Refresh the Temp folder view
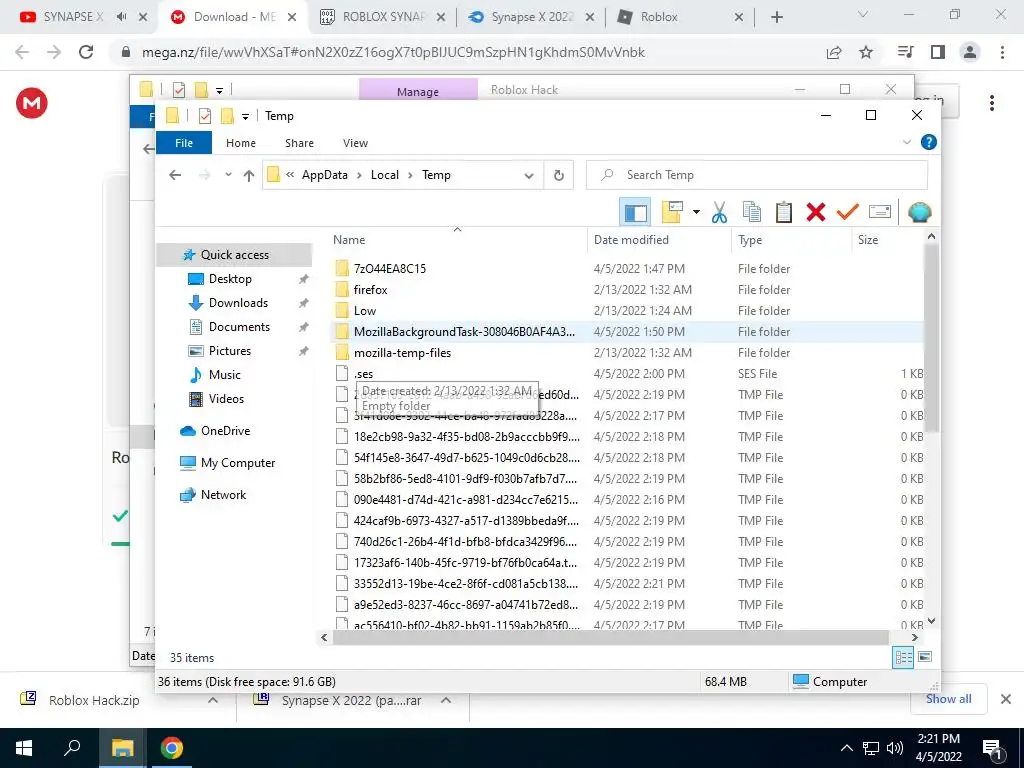1024x768 pixels. 558,175
